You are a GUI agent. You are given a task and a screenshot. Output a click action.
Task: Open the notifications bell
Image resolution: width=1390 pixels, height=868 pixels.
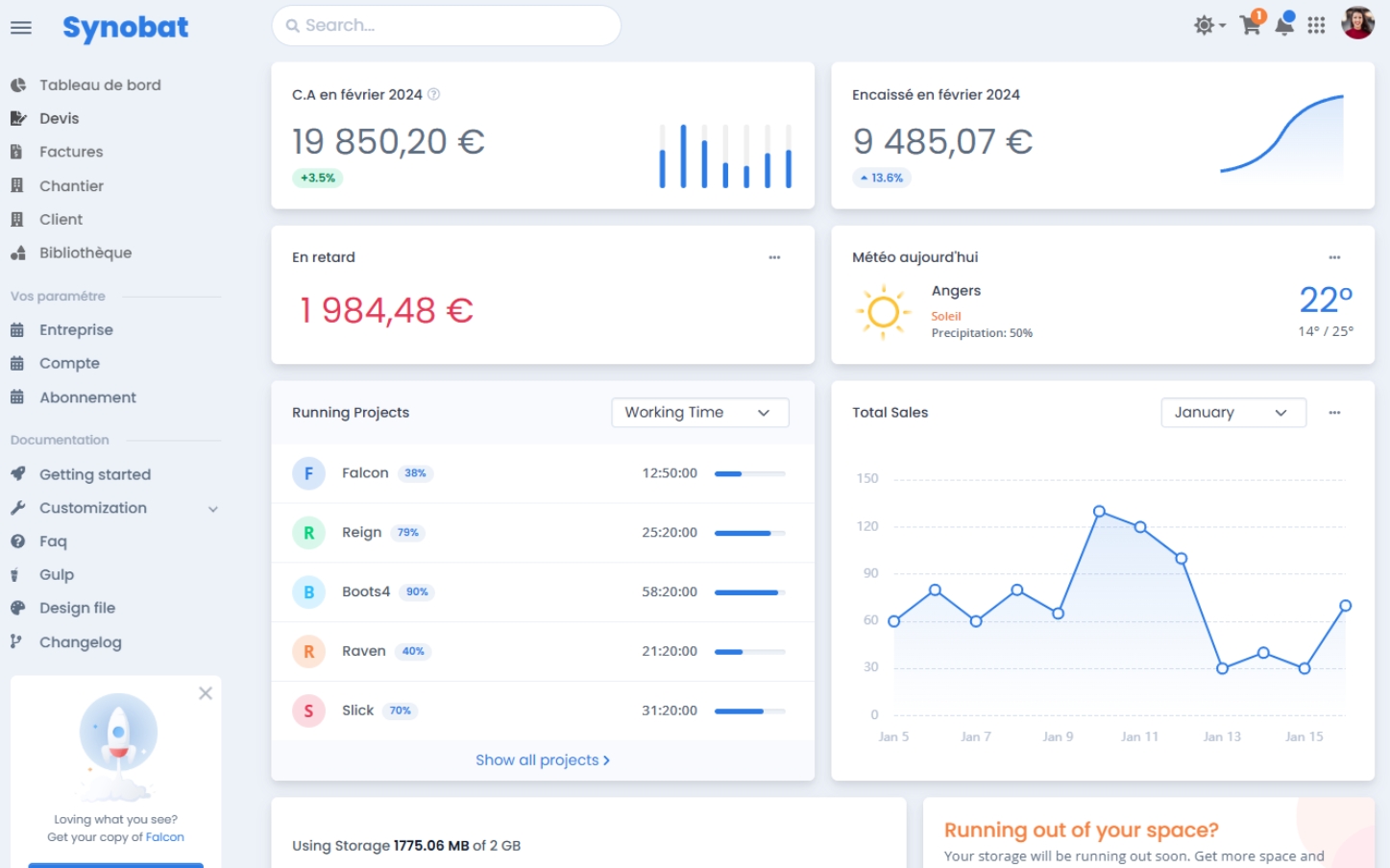click(1283, 25)
